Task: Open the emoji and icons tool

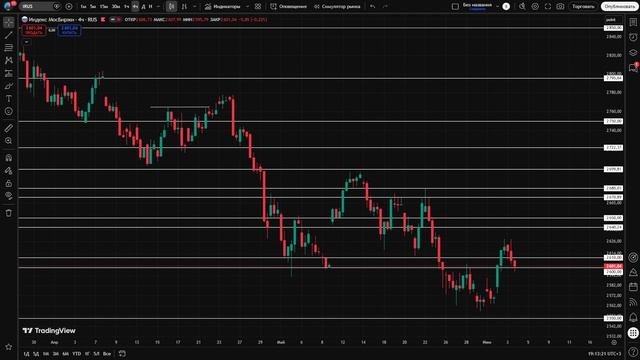Action: (x=9, y=111)
